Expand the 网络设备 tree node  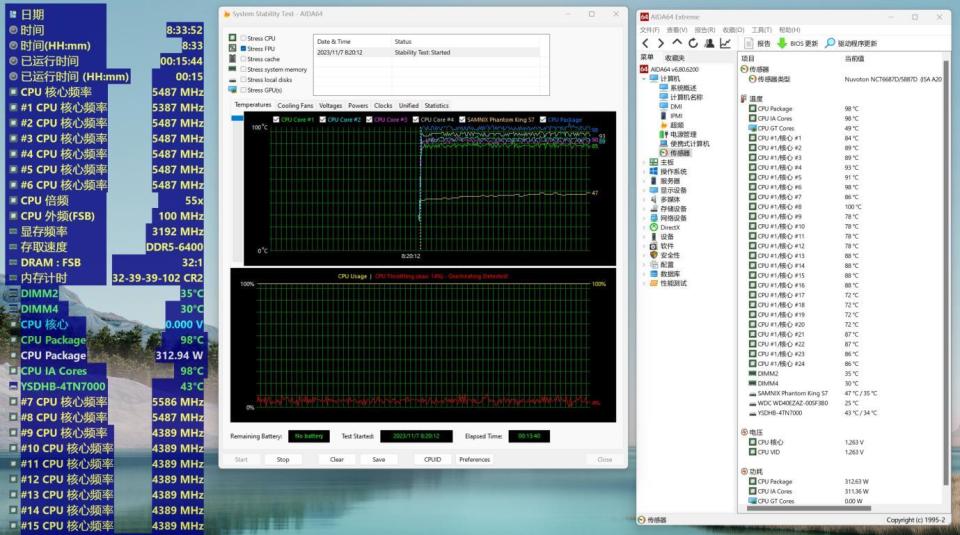click(x=644, y=218)
